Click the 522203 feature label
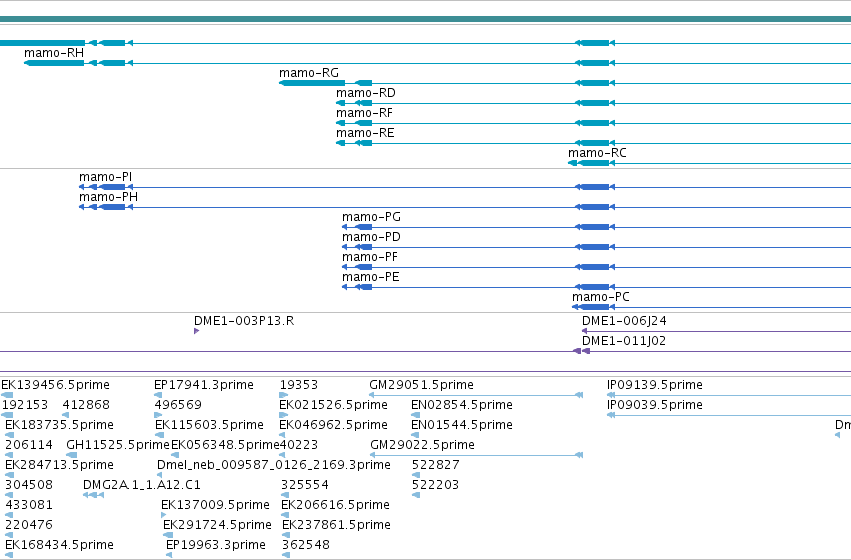The height and width of the screenshot is (560, 851). click(435, 485)
